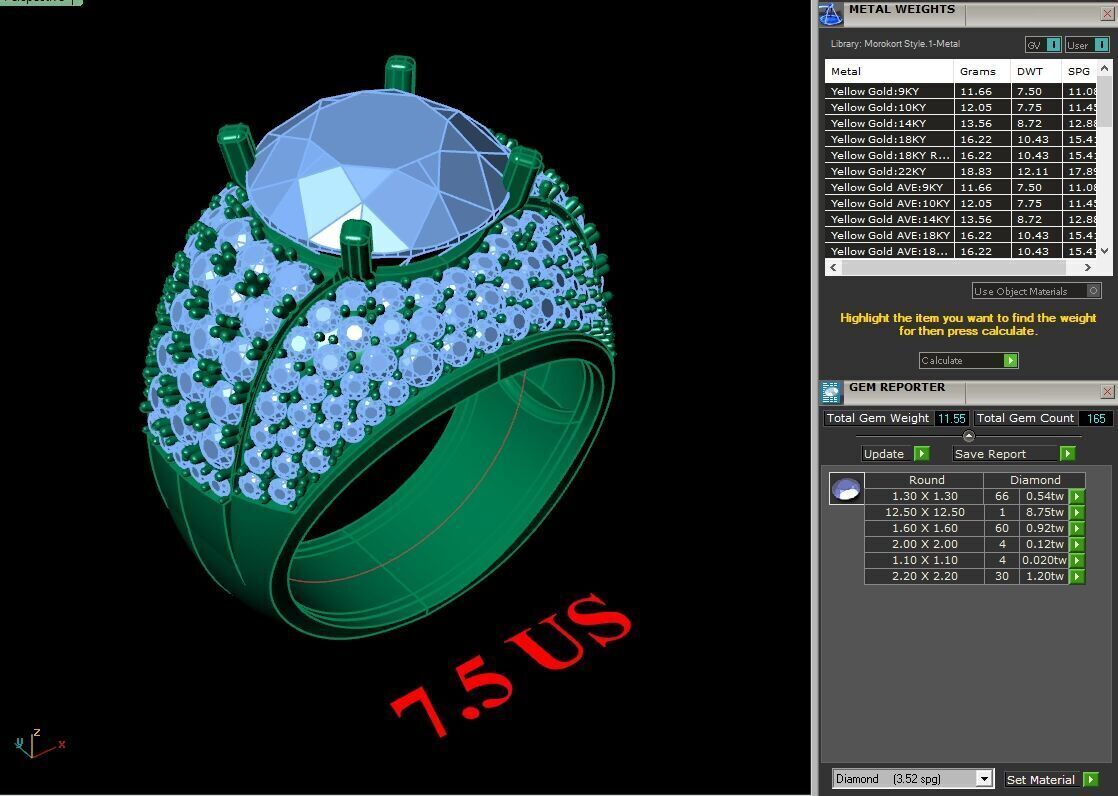Select the Yellow Gold:22KY row
Screen dimensions: 1118x796
tap(960, 171)
